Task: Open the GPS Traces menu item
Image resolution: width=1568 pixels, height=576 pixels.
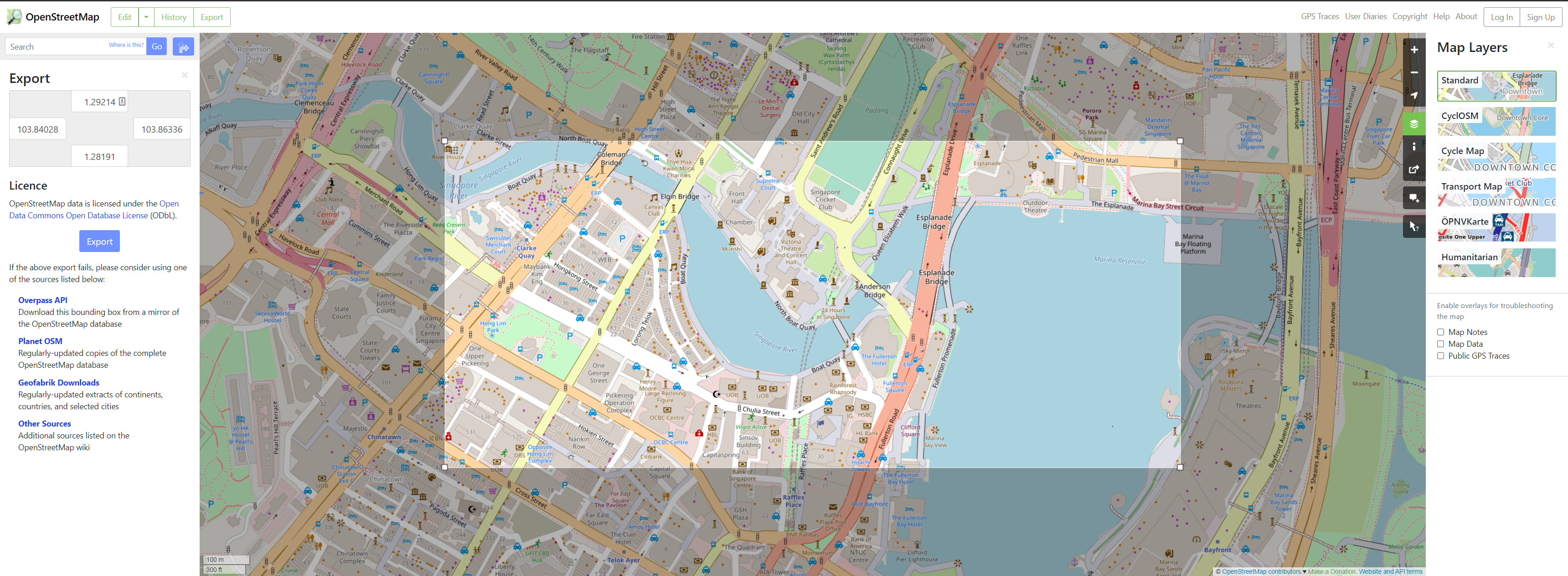Action: [x=1320, y=16]
